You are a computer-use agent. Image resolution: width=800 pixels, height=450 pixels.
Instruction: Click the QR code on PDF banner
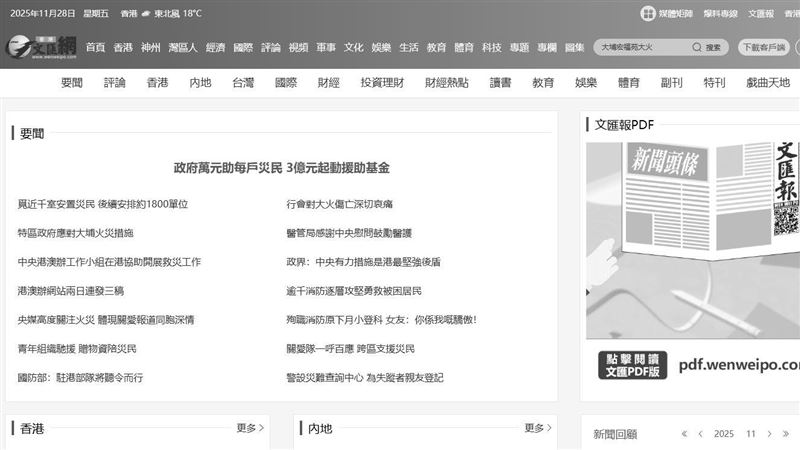786,218
